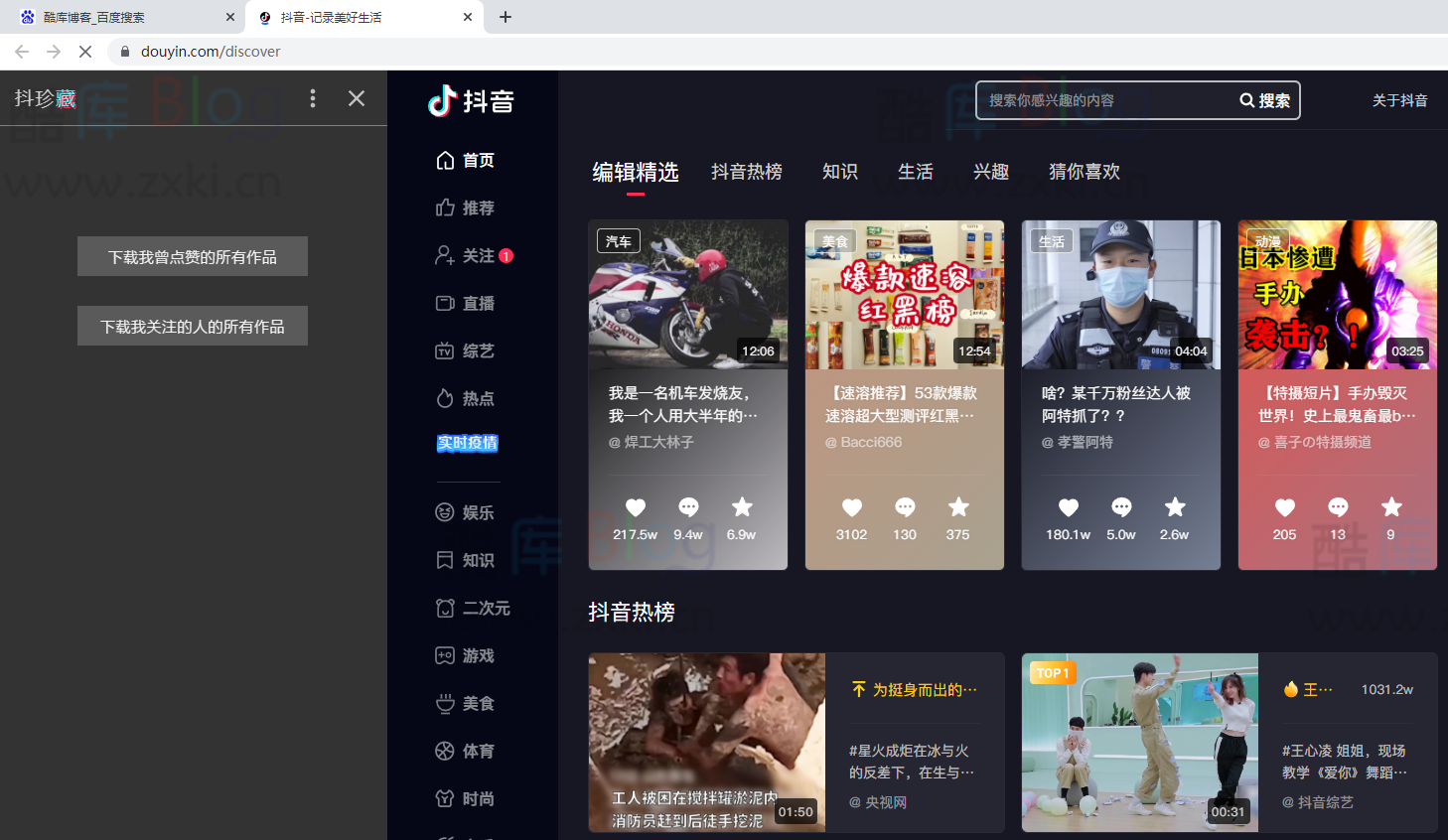Open the 关于抖音 link
Screen dimensions: 1448x840
coord(1400,100)
